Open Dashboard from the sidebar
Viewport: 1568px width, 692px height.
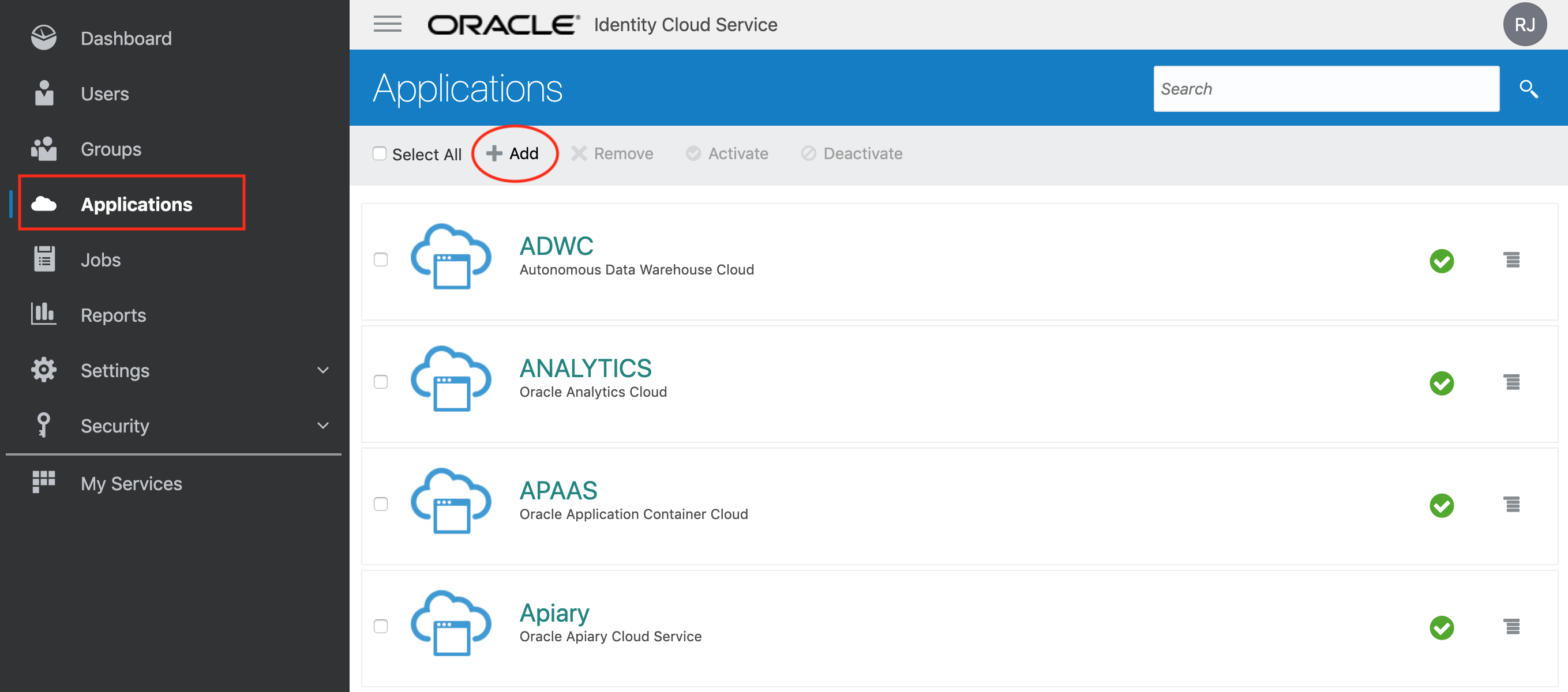pos(126,38)
